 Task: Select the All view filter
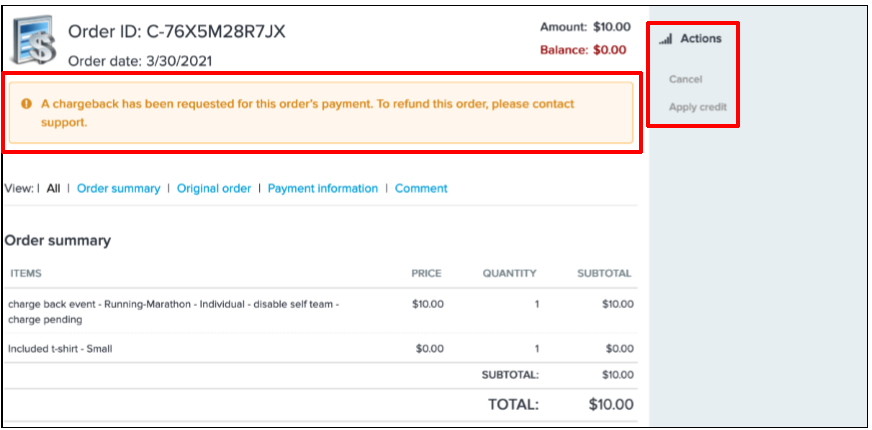(x=53, y=188)
